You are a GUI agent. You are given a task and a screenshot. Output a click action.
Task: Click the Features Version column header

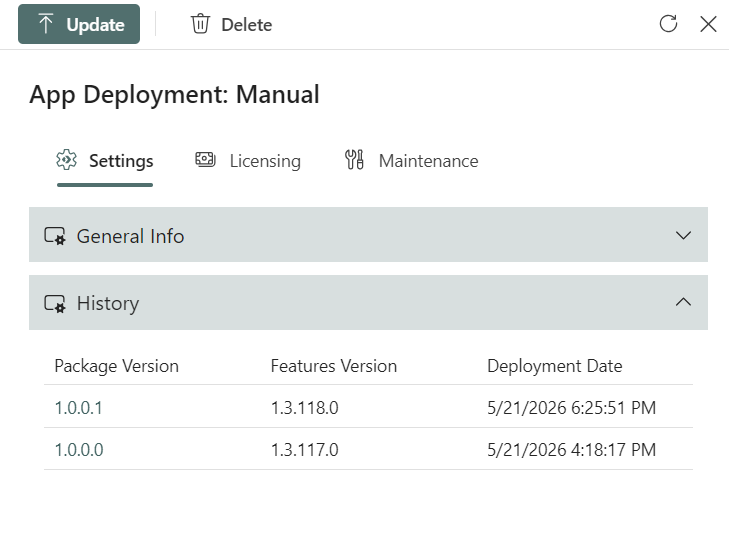pos(334,366)
